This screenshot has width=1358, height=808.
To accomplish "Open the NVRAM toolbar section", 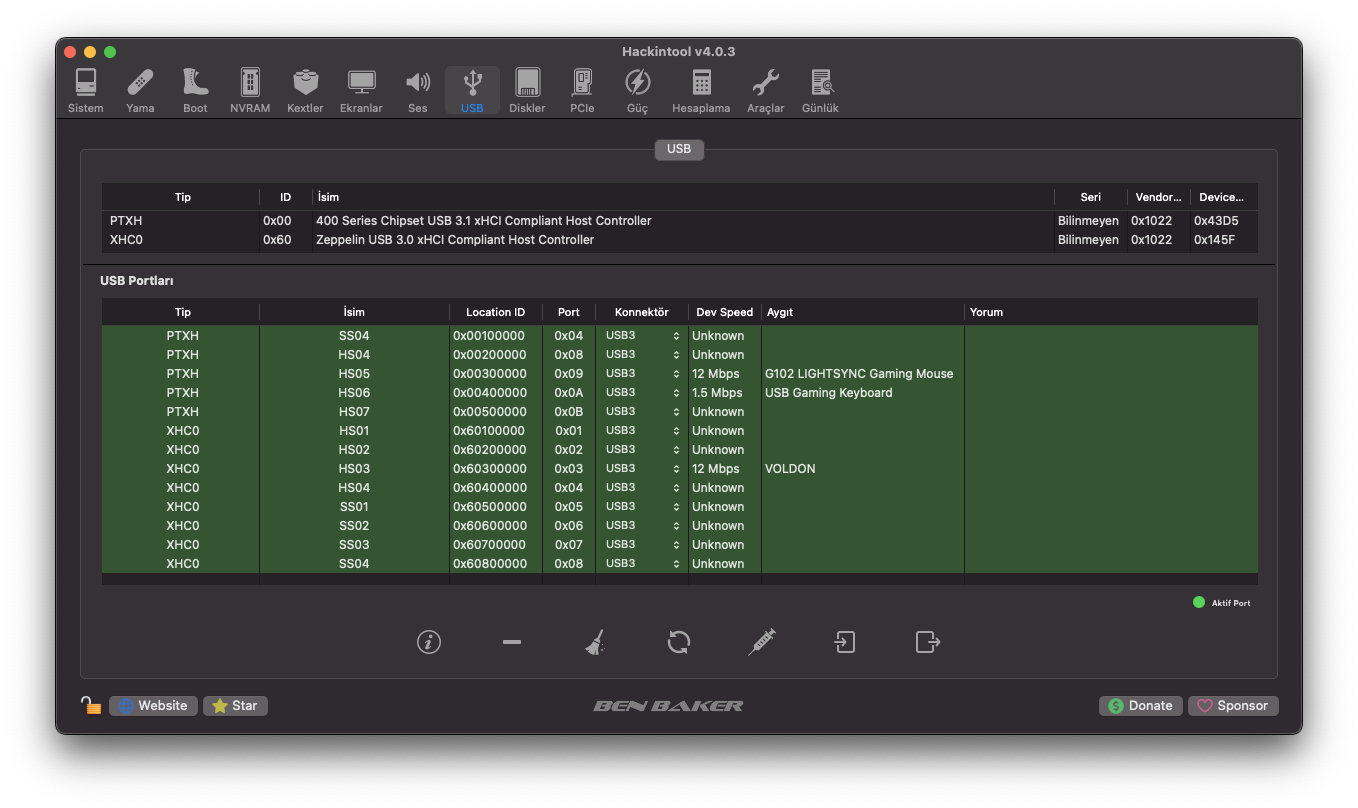I will coord(250,91).
